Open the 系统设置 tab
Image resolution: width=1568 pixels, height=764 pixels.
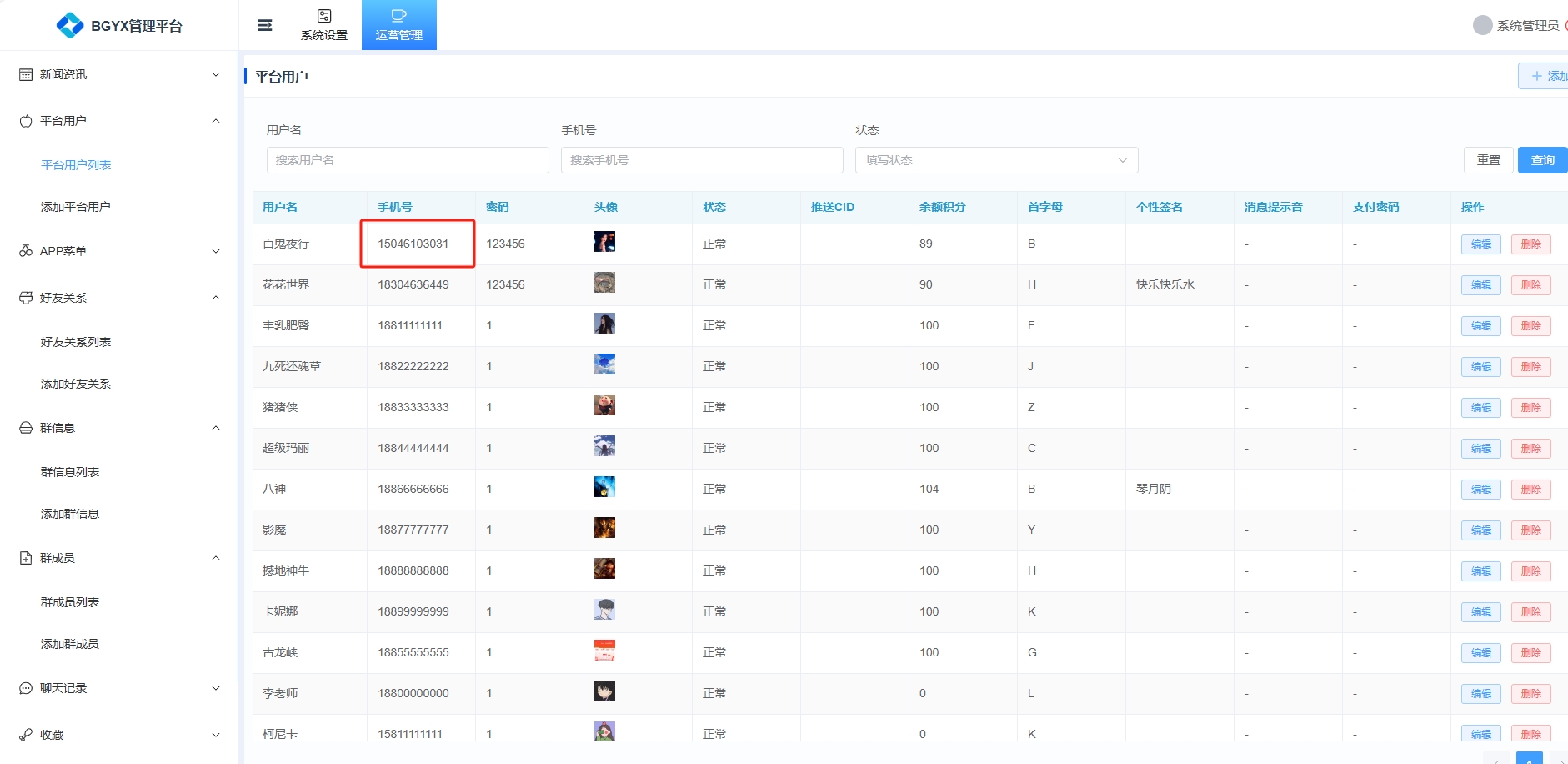point(324,25)
